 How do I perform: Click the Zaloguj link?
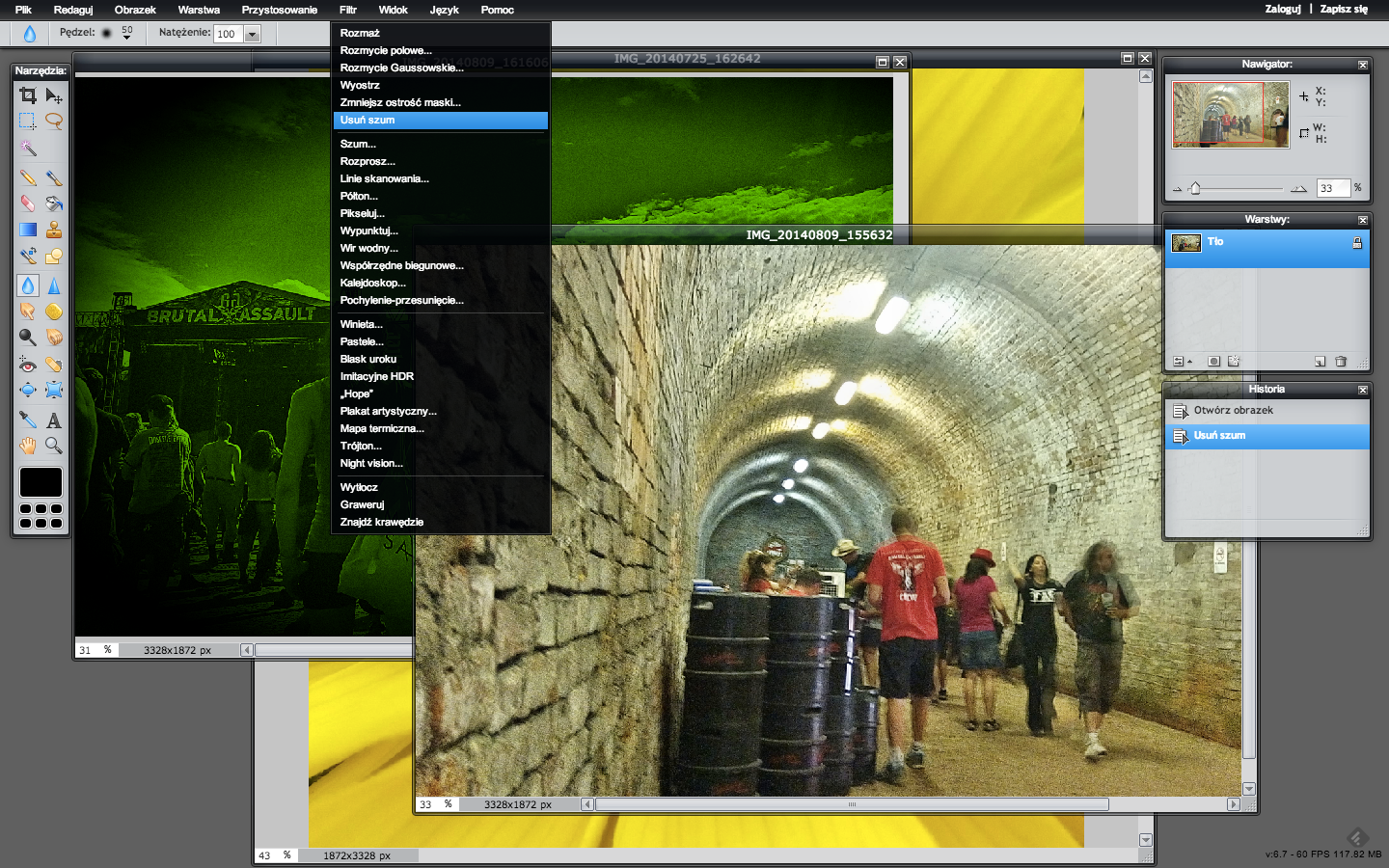[1283, 9]
